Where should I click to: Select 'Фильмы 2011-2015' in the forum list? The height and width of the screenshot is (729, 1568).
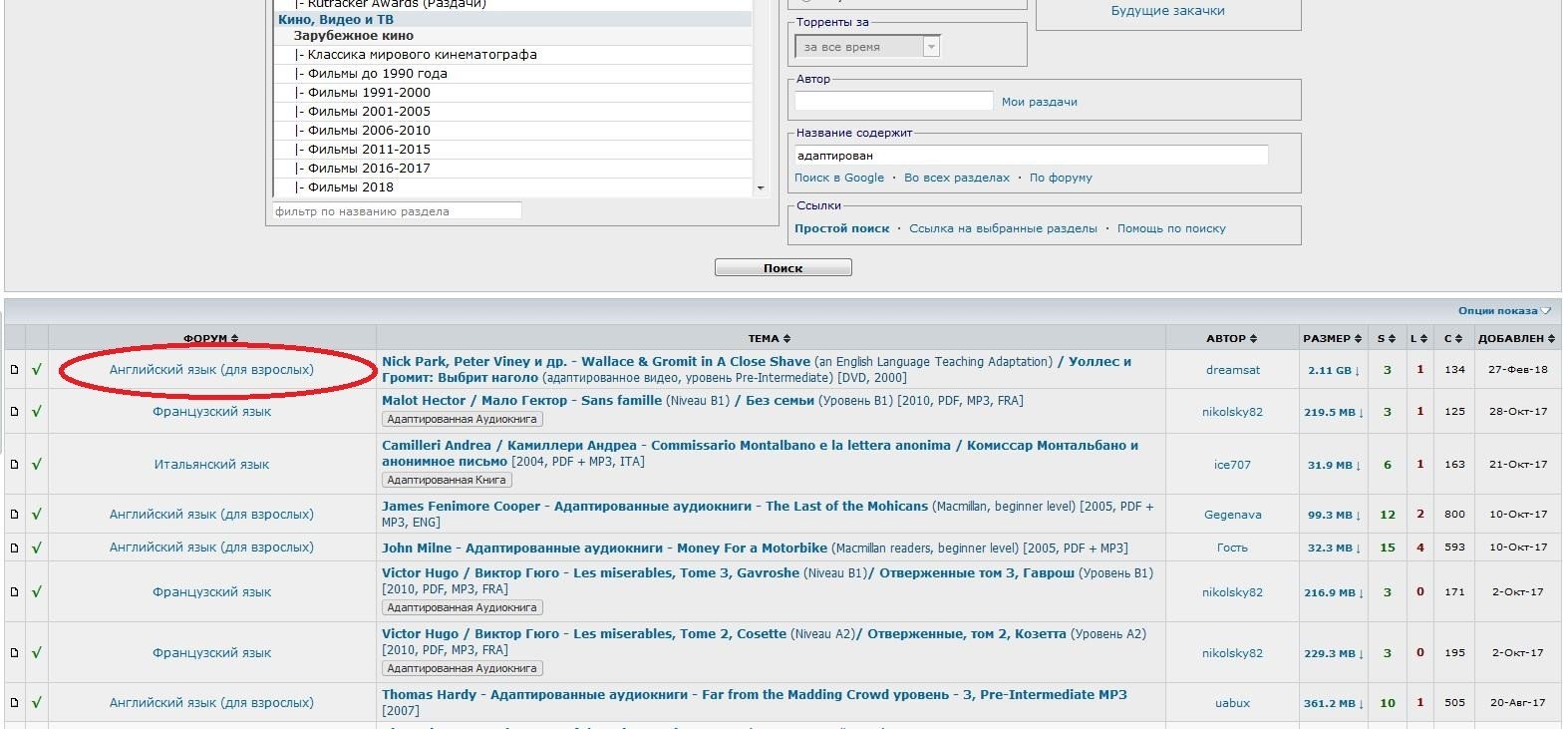(x=369, y=150)
